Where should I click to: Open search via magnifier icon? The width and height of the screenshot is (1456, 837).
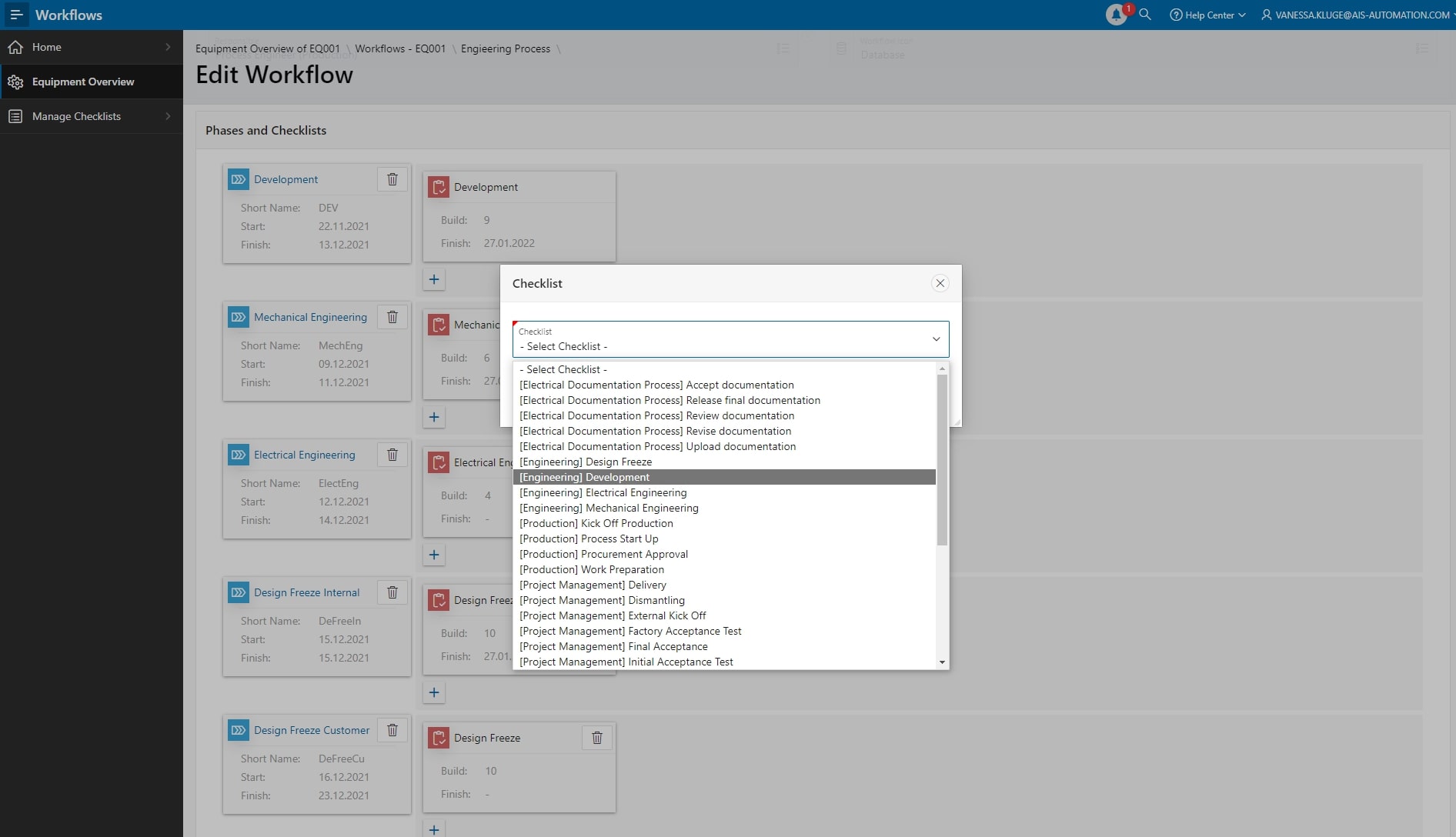tap(1145, 15)
